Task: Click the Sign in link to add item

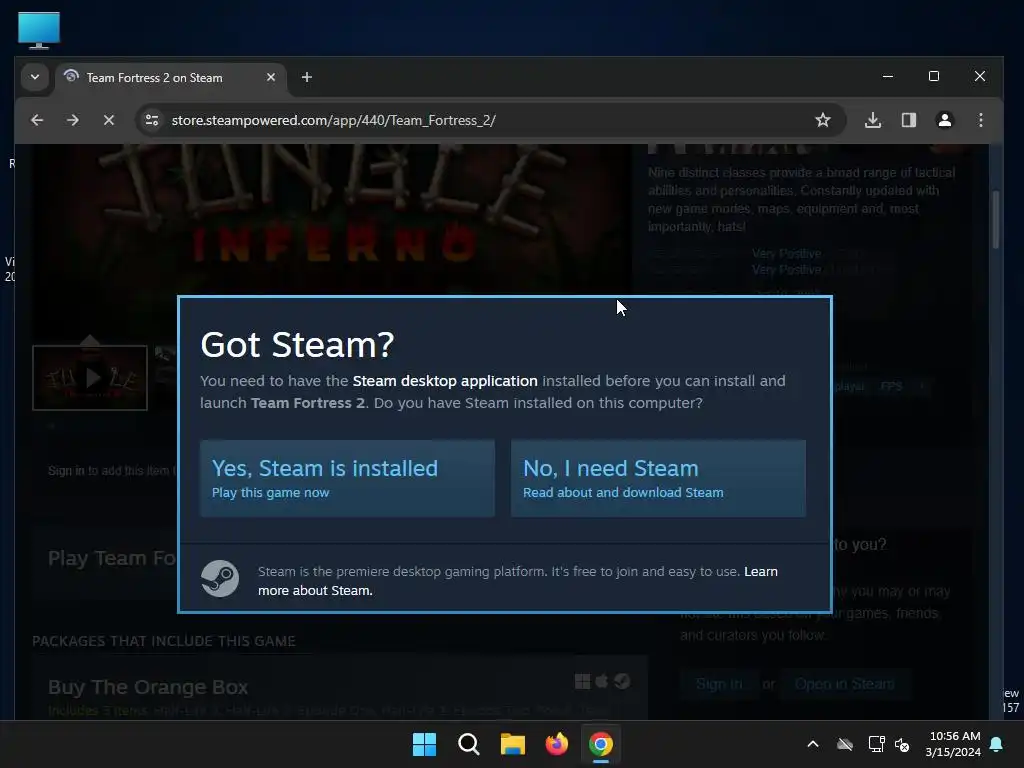Action: pos(66,470)
